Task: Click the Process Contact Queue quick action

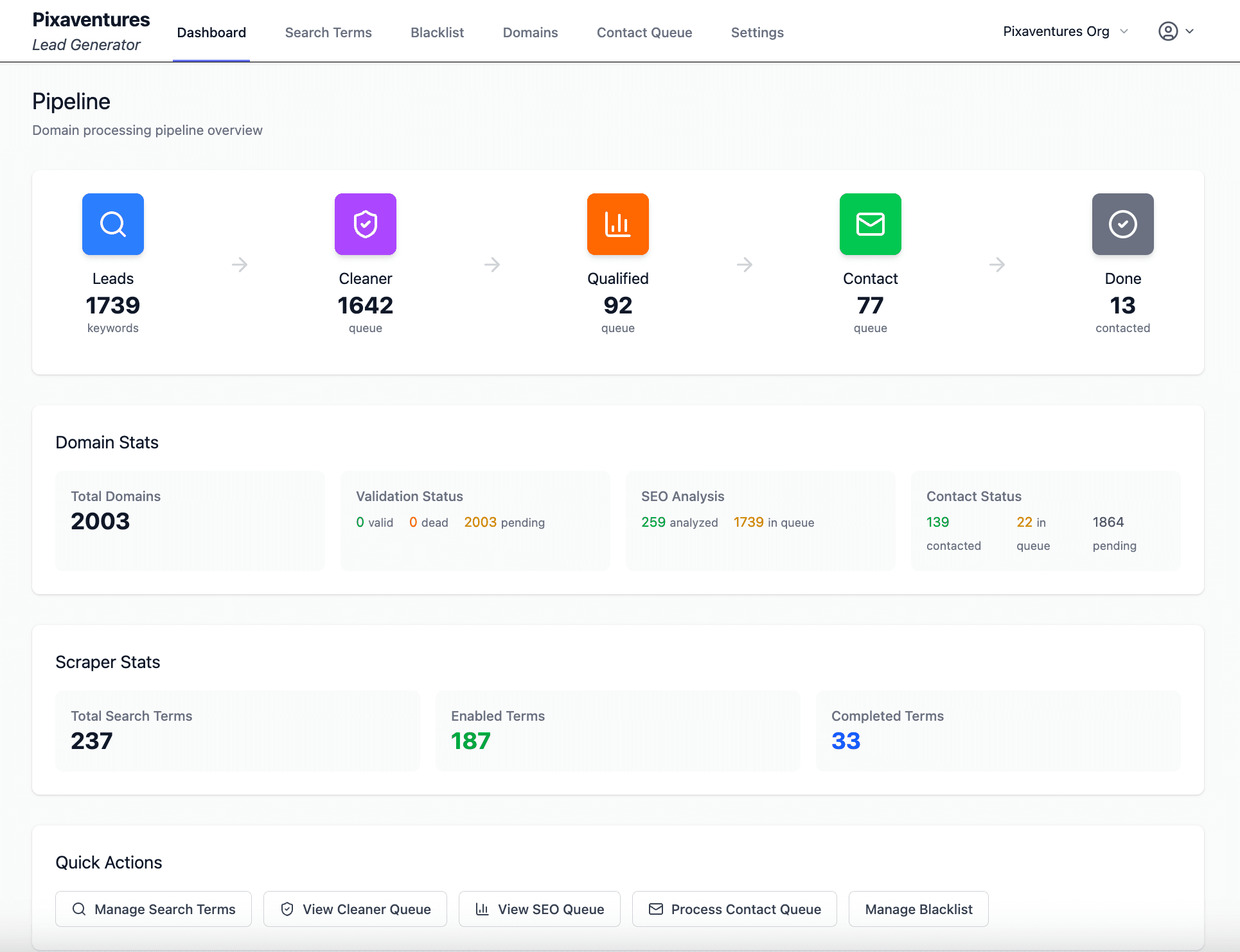Action: click(x=734, y=909)
